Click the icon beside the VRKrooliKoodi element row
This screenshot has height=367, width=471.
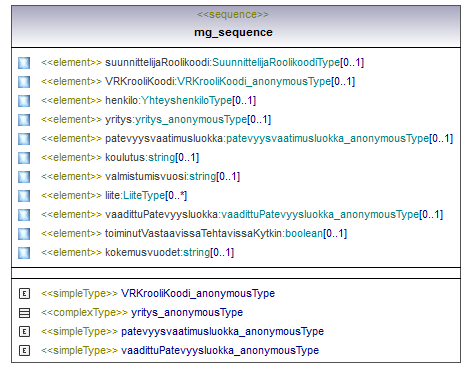[24, 82]
